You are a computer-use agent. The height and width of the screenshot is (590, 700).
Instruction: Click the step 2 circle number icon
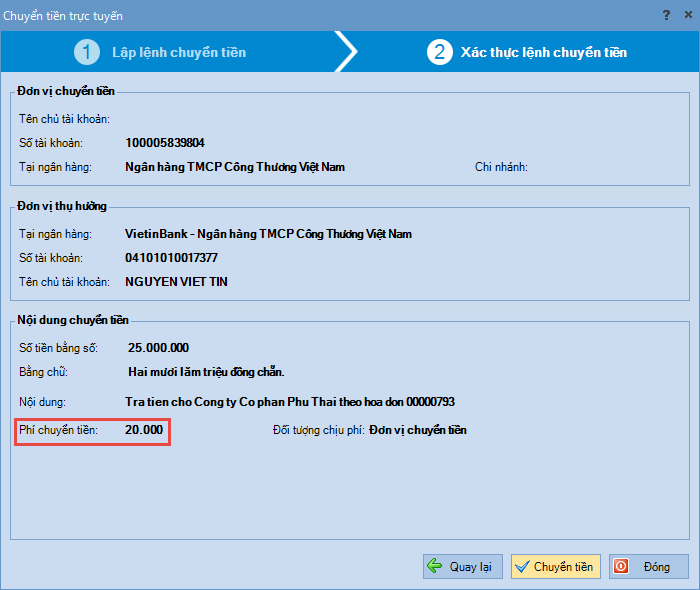coord(440,52)
